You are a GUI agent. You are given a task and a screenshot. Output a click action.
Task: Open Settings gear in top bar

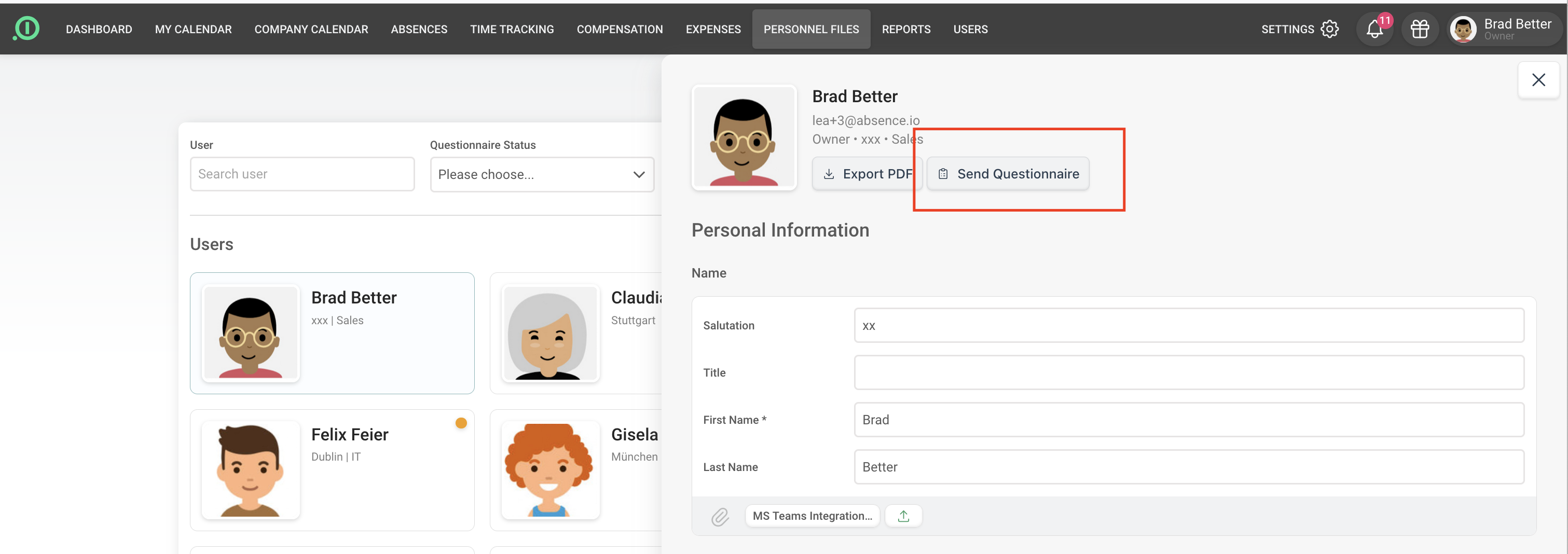(1330, 29)
